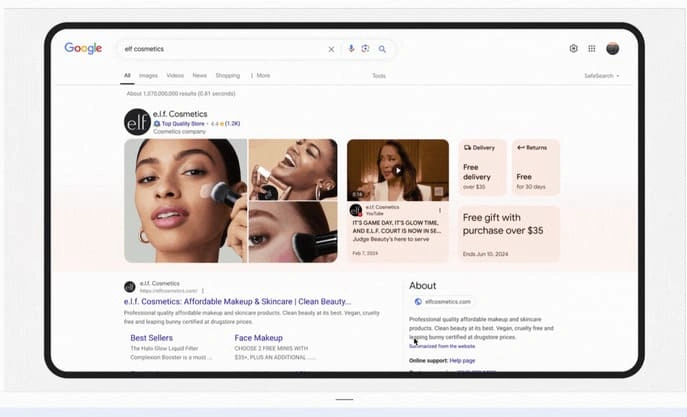Viewport: 687px width, 417px height.
Task: Open the e.l.f. Cosmetics brand title
Action: (x=180, y=114)
